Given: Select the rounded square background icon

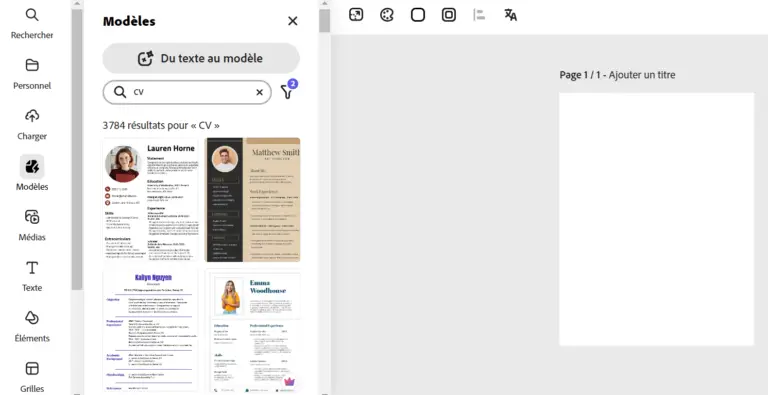Looking at the screenshot, I should pyautogui.click(x=418, y=15).
